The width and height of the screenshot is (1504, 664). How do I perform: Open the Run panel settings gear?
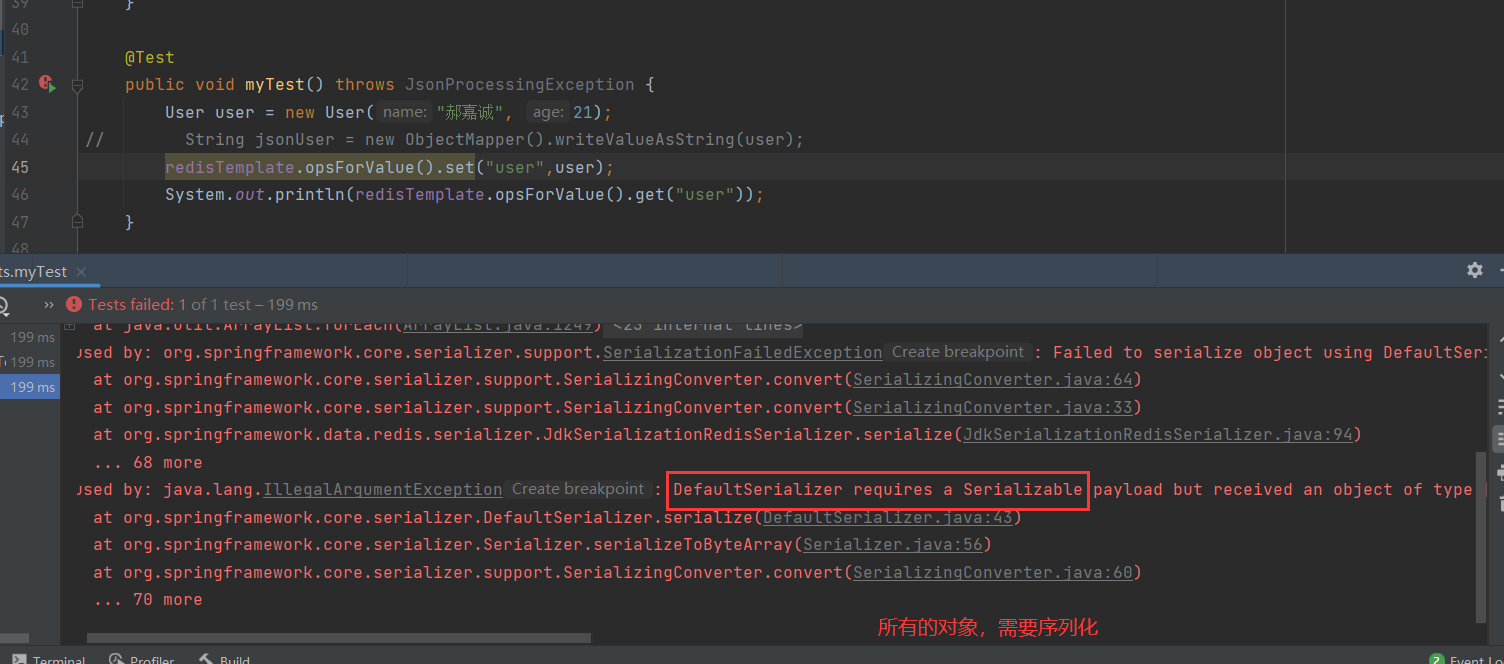(x=1474, y=270)
